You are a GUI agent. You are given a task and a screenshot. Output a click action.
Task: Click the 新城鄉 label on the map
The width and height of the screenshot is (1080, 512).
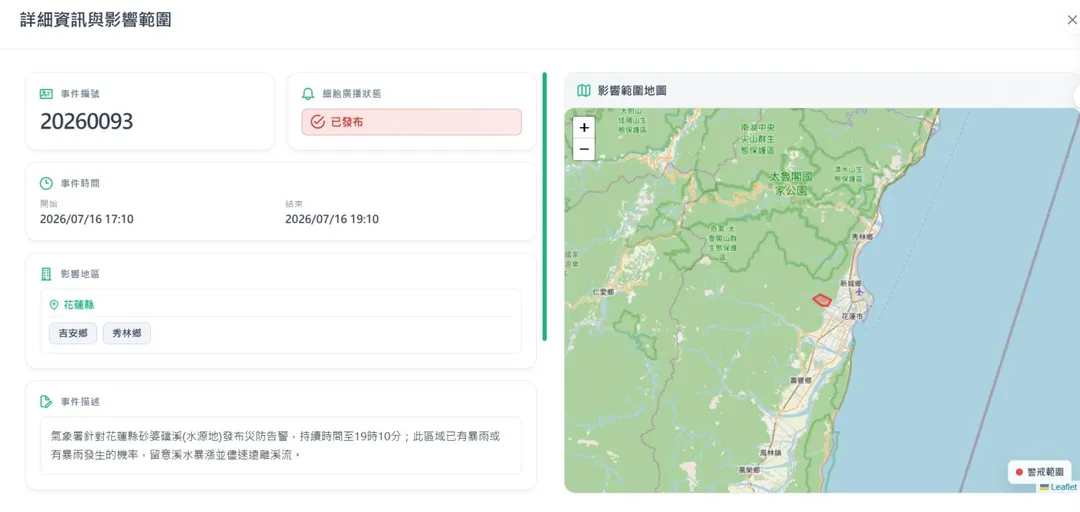click(x=851, y=283)
